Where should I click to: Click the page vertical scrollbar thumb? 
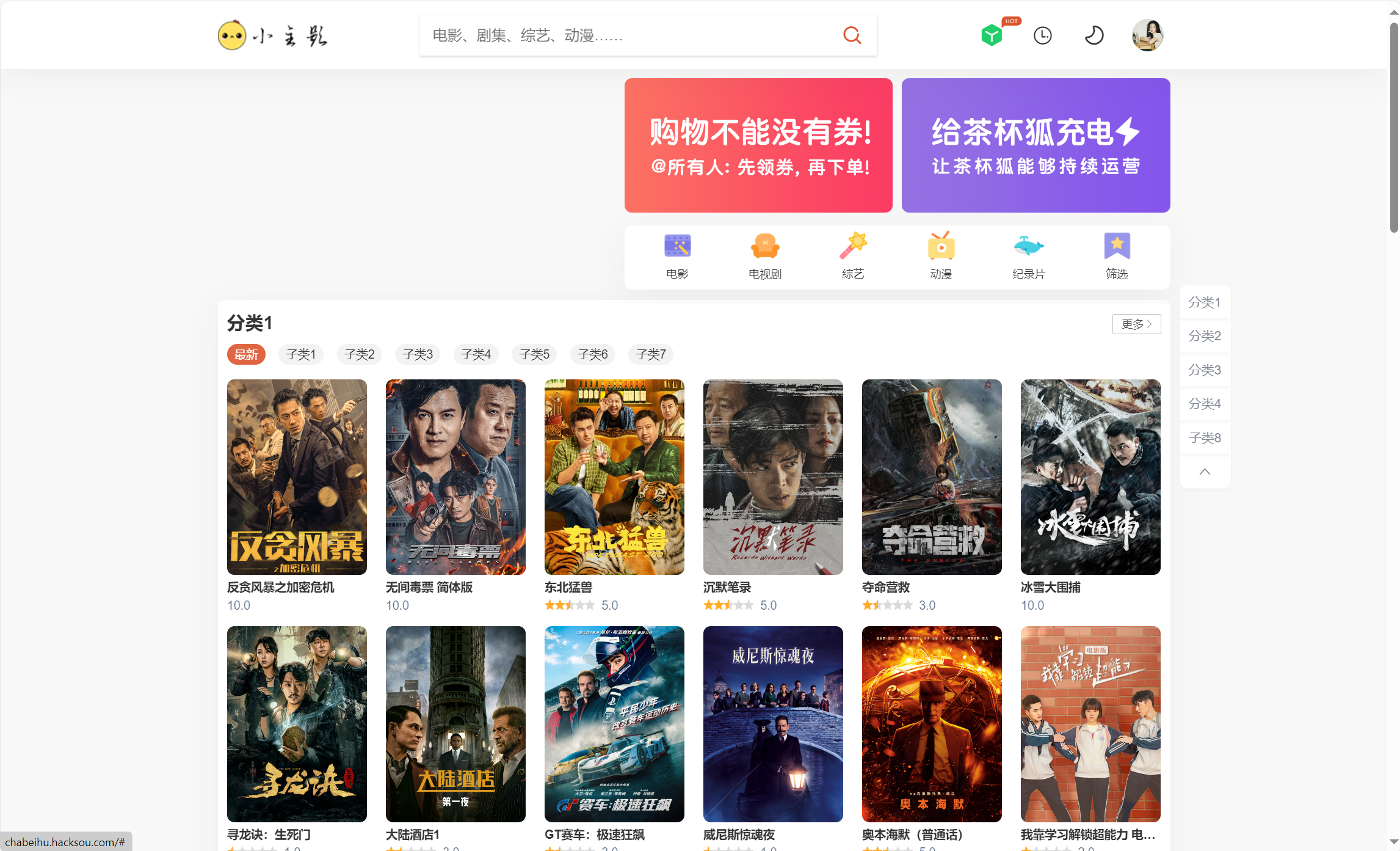tap(1394, 127)
